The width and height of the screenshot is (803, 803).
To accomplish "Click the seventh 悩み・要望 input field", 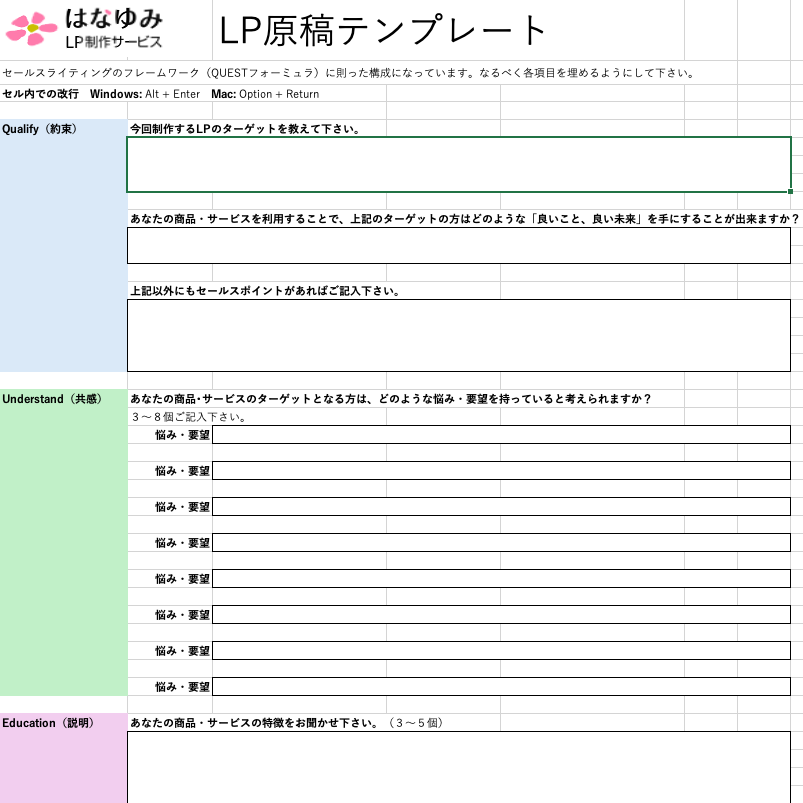I will coord(500,651).
